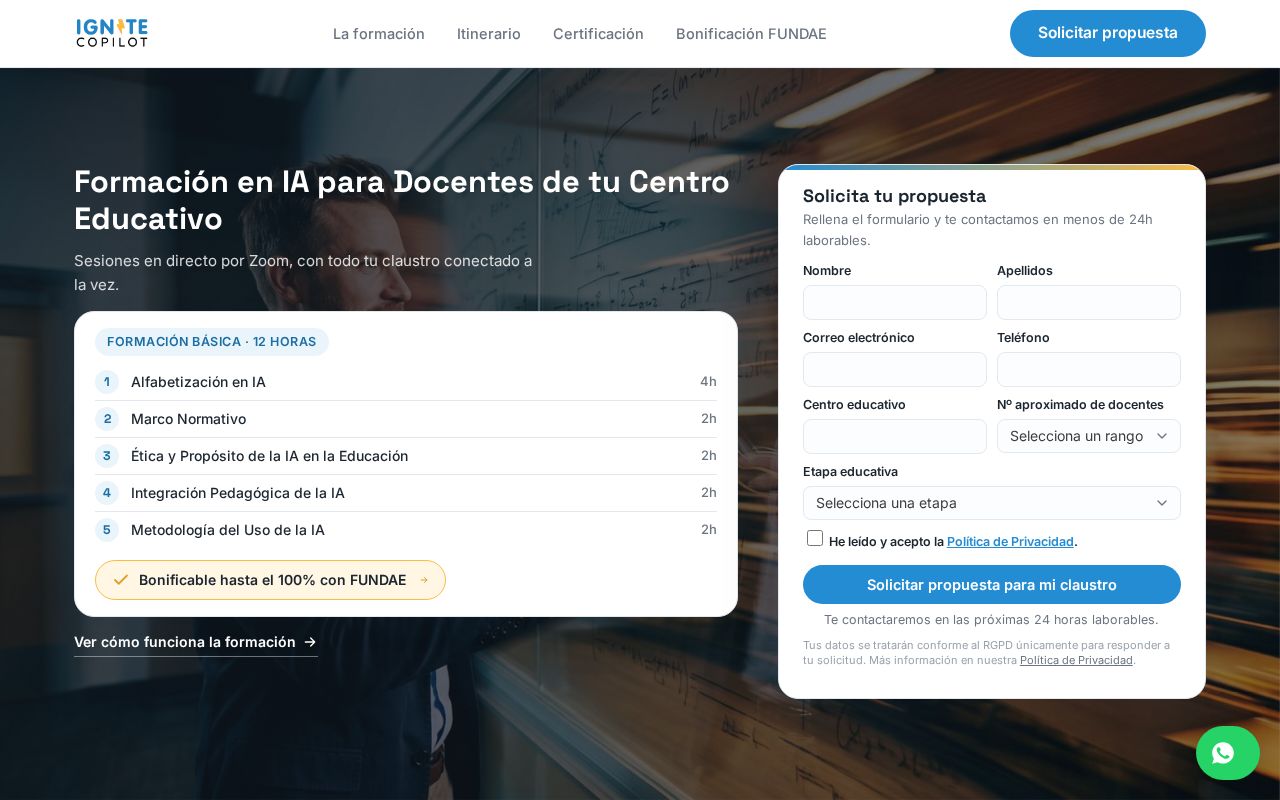
Task: Click the number 3 badge beside Ética y Propósito
Action: click(x=107, y=456)
